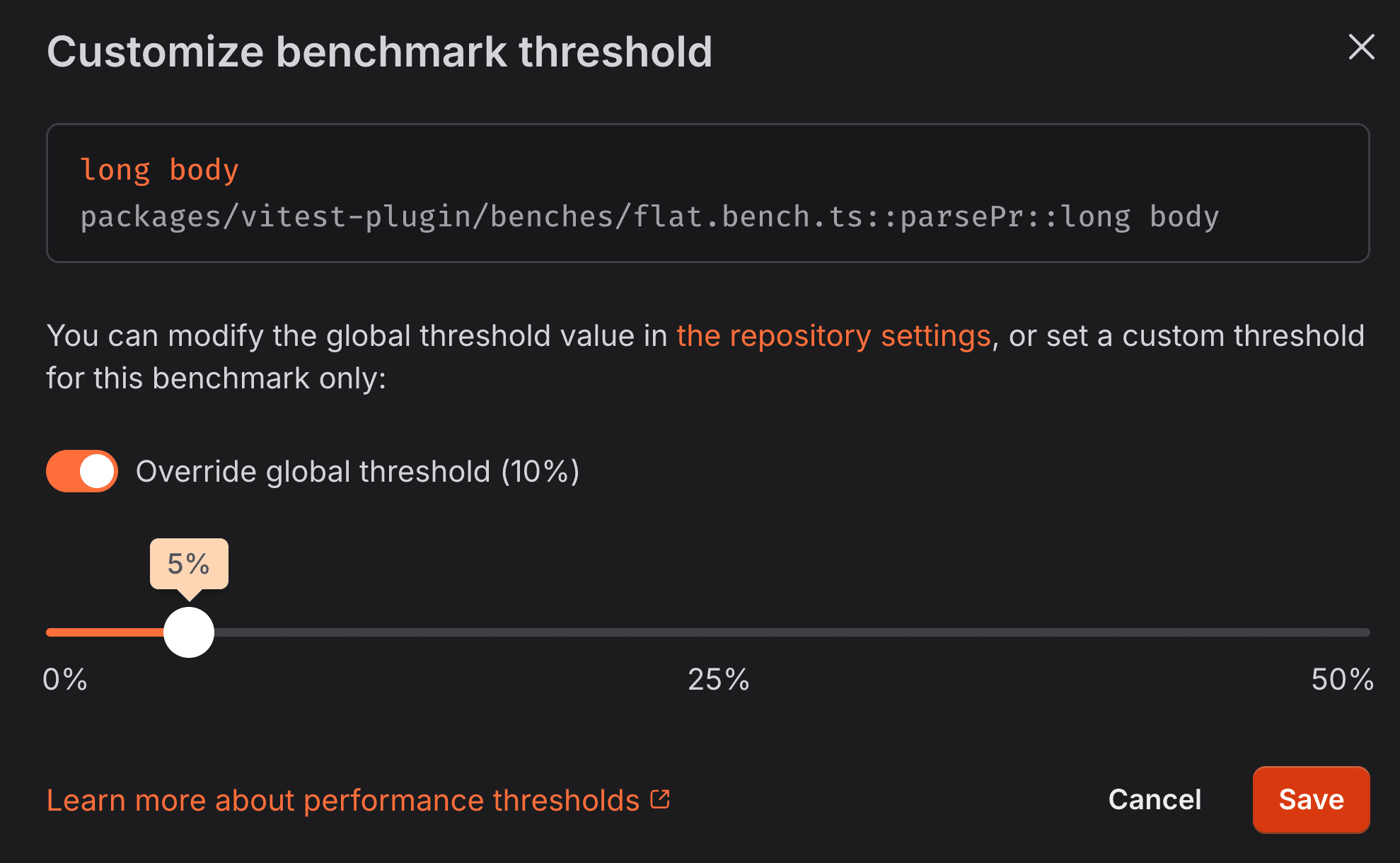Click the 0% label below the slider

64,680
